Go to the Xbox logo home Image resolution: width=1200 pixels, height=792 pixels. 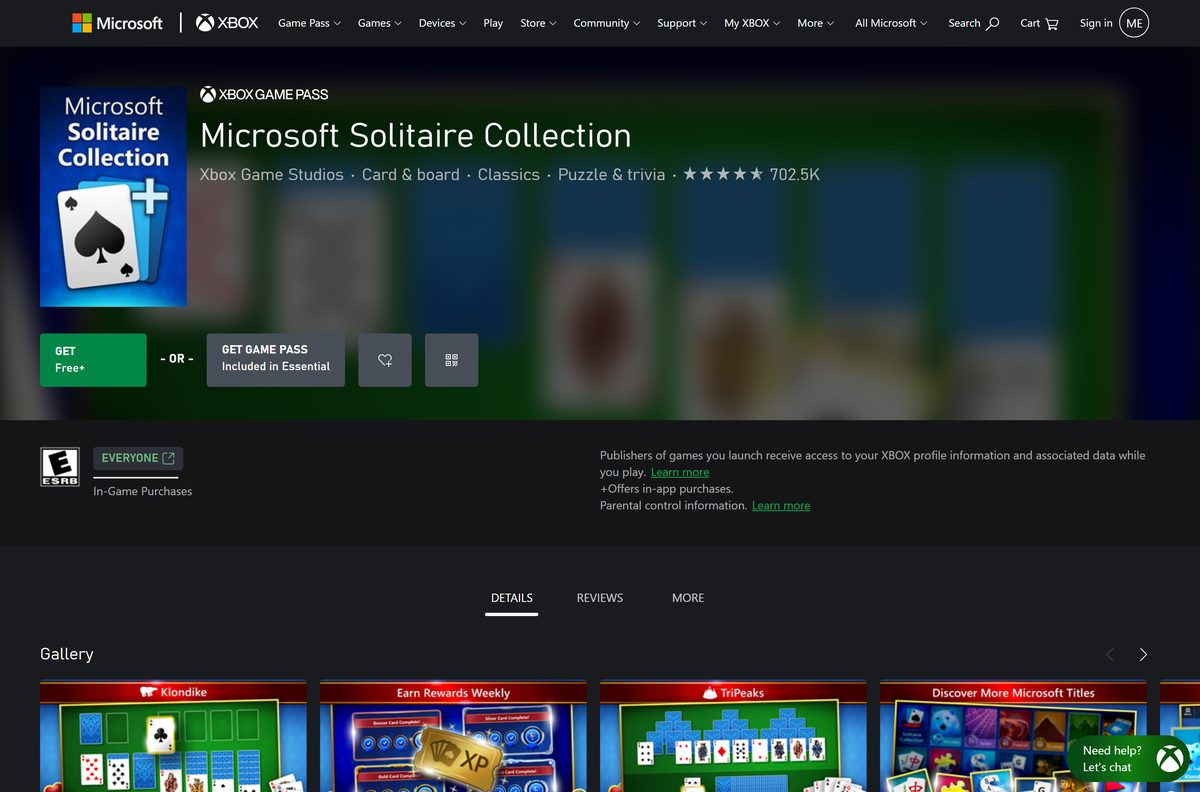coord(227,23)
